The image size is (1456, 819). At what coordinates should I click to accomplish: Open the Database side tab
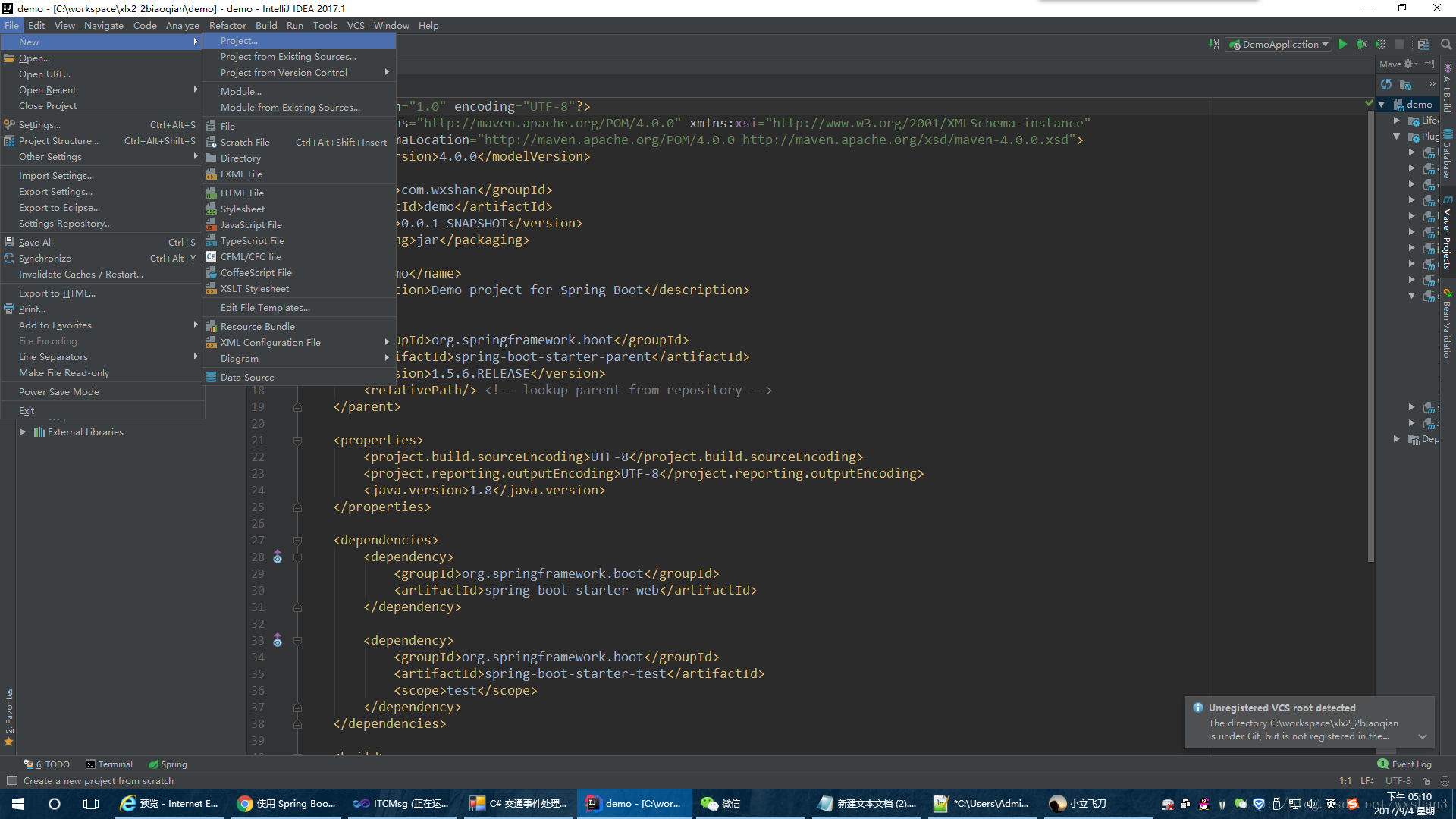(1448, 155)
